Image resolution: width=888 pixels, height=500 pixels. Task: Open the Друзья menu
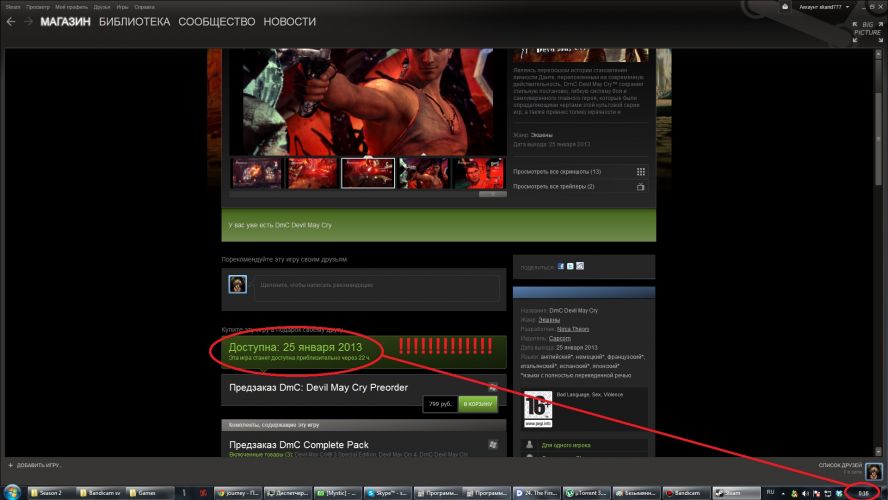[102, 7]
